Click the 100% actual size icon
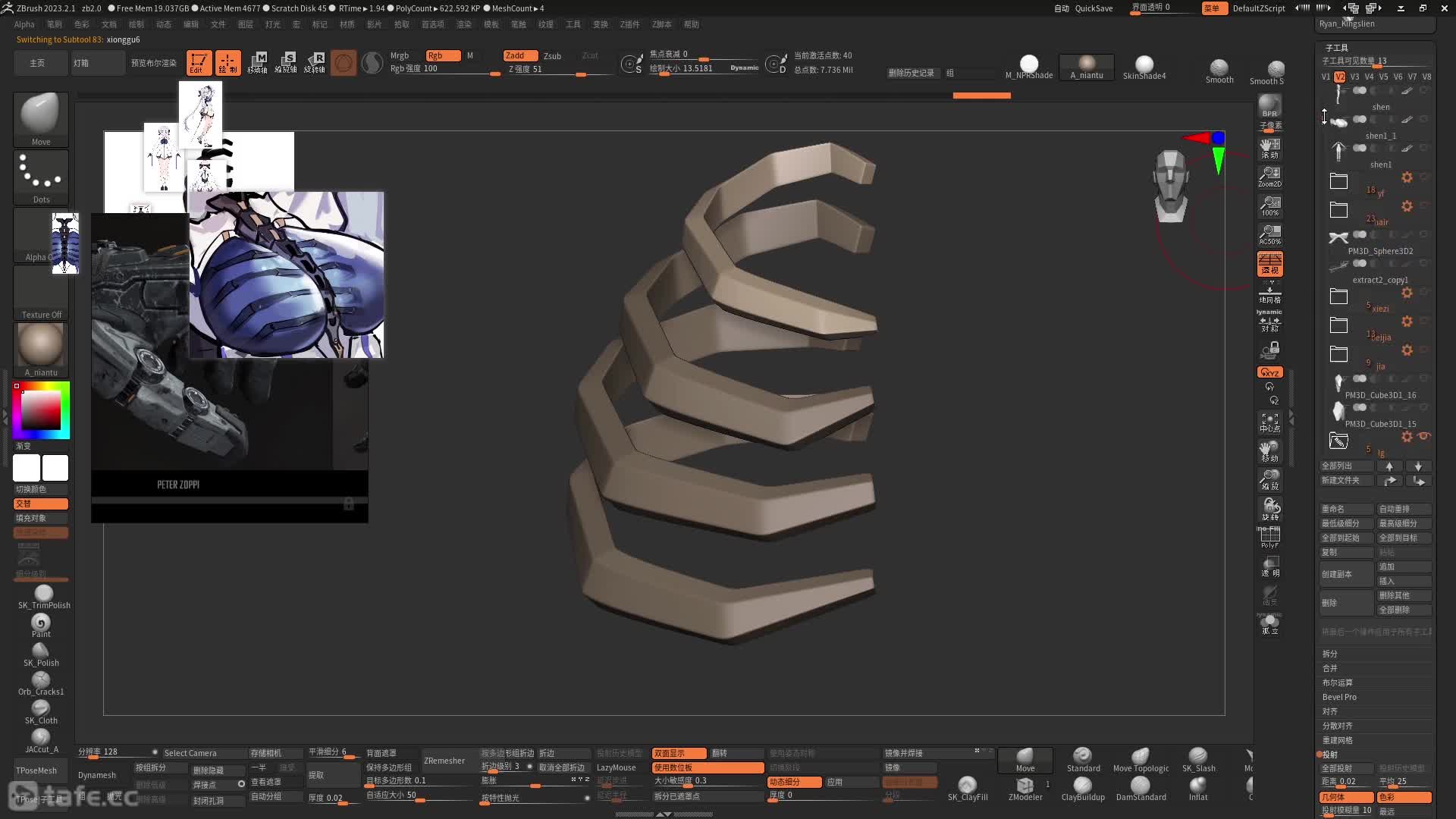Screen dimensions: 1456x819 [1269, 206]
